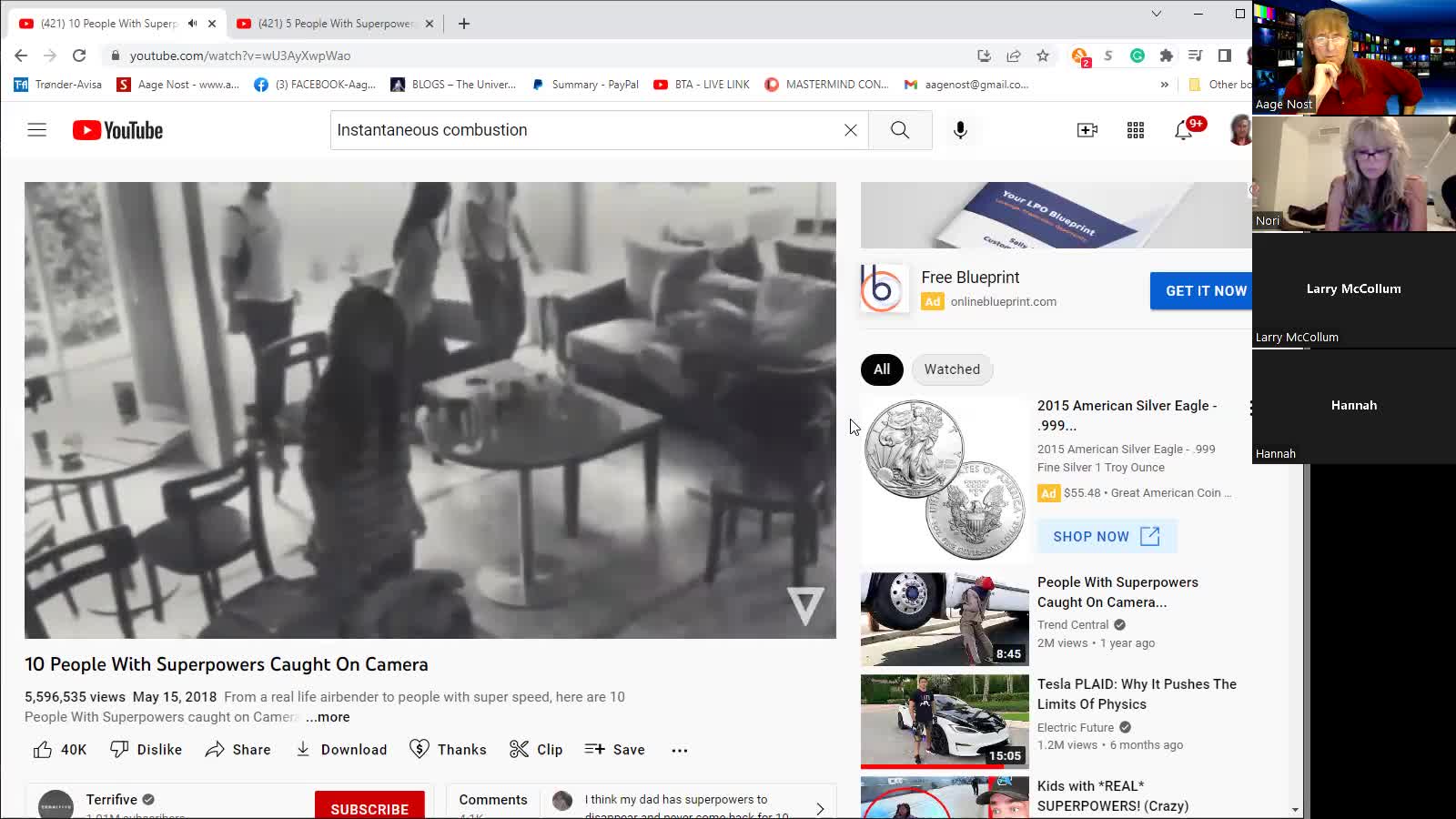Open a new browser tab
The height and width of the screenshot is (819, 1456).
click(x=464, y=24)
